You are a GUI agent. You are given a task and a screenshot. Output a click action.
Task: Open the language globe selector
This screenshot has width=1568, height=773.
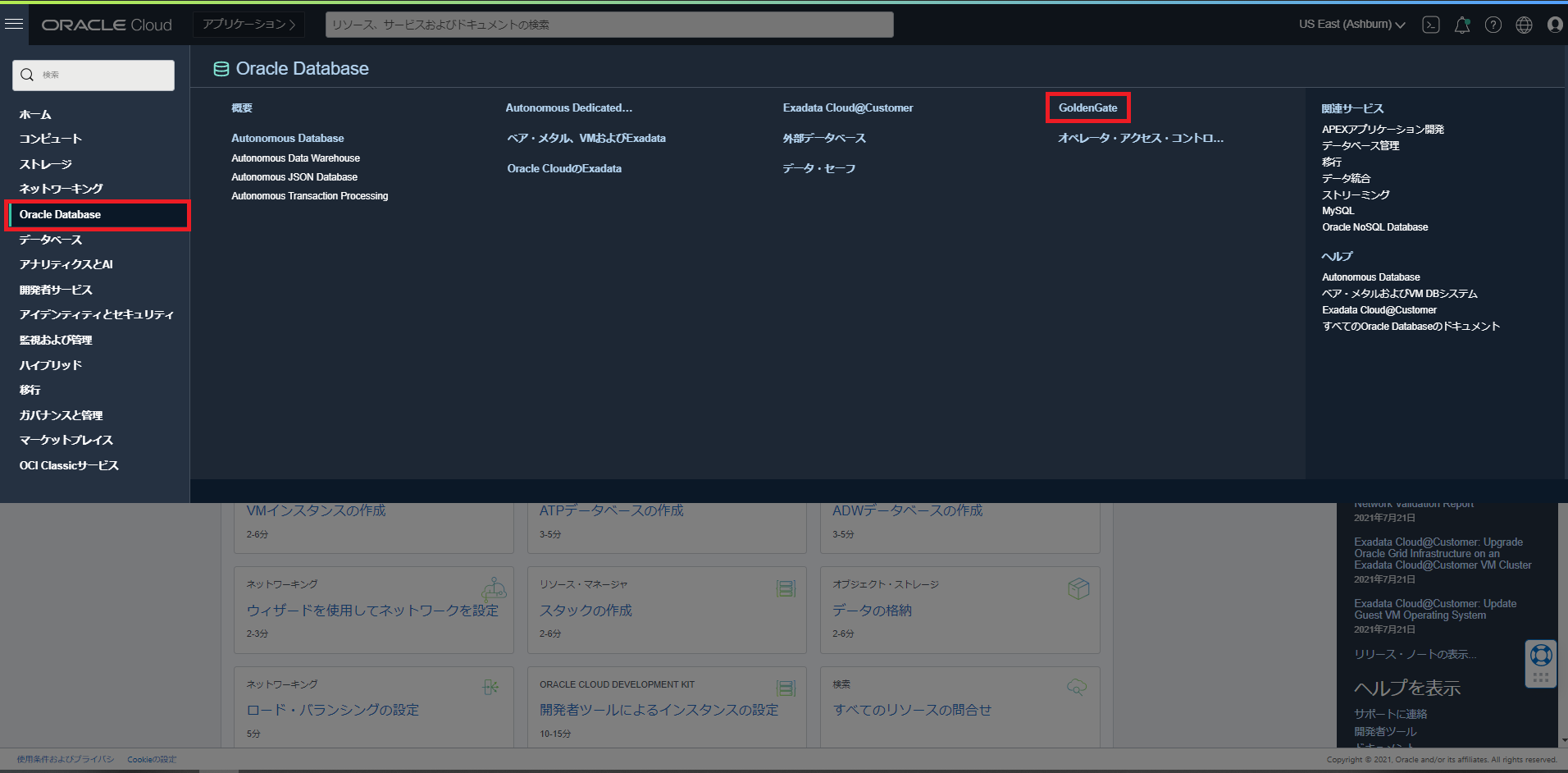click(1524, 25)
